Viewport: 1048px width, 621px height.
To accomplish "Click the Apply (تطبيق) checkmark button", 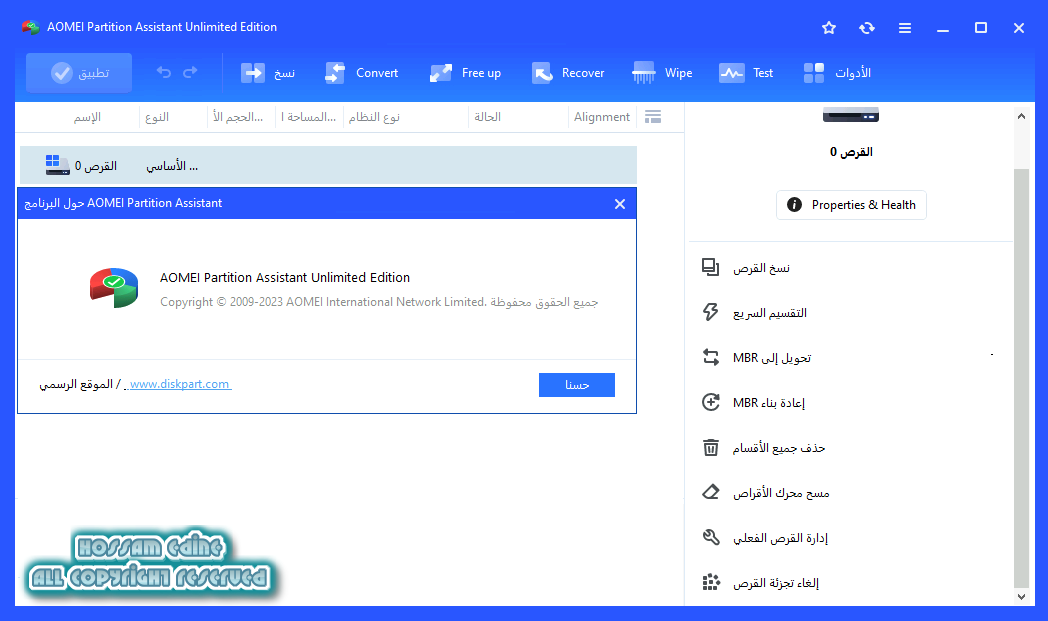I will [79, 73].
